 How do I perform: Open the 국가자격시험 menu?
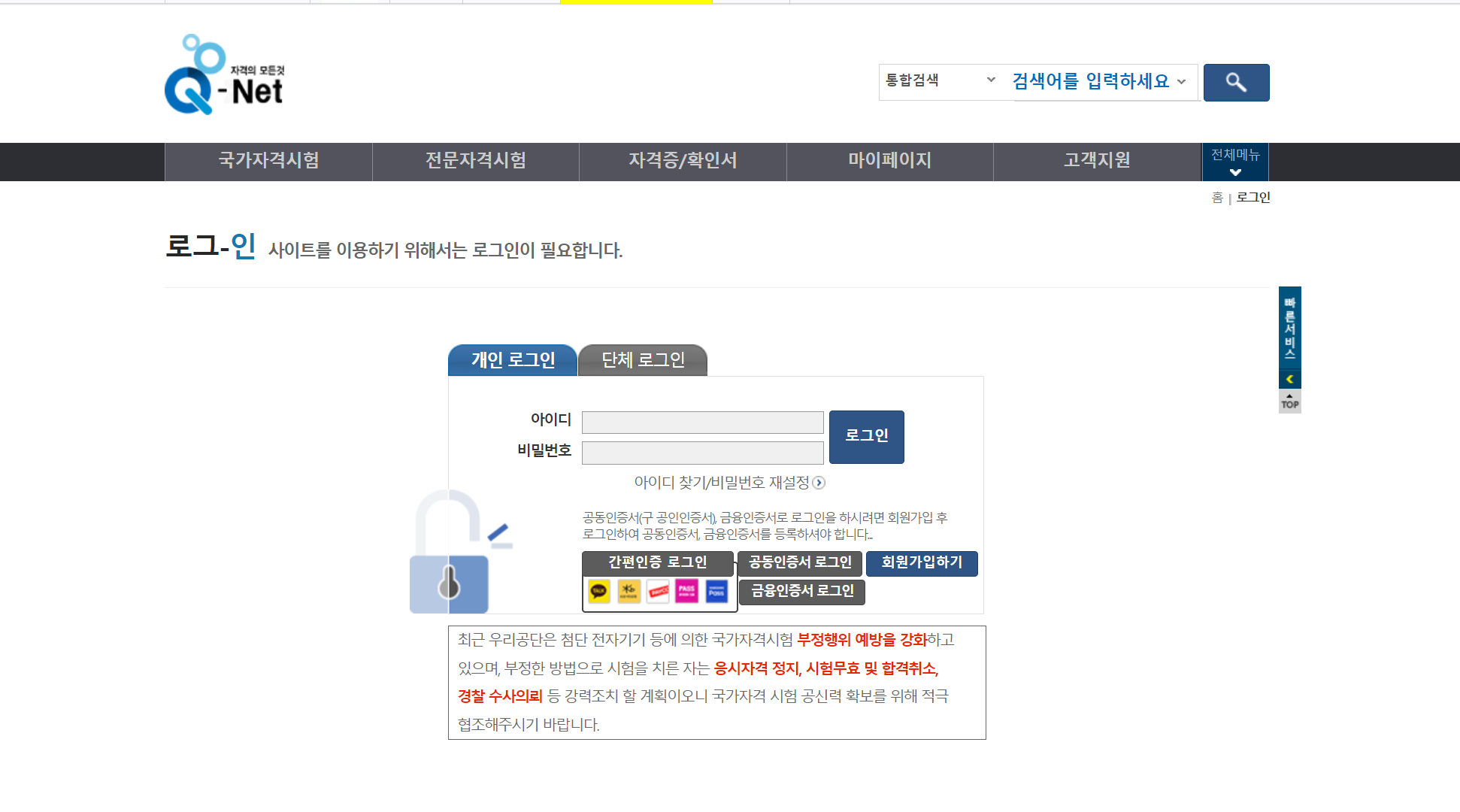(268, 161)
